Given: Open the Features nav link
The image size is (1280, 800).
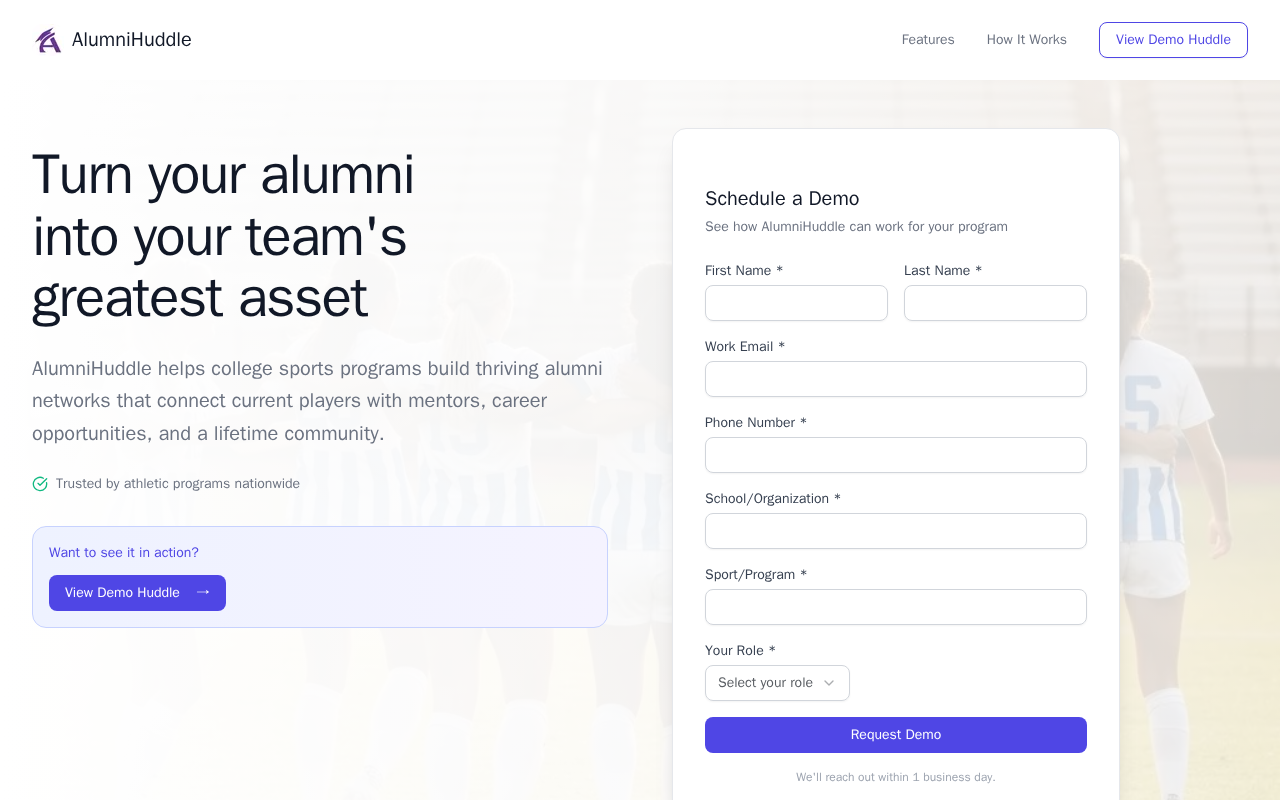Looking at the screenshot, I should coord(928,40).
